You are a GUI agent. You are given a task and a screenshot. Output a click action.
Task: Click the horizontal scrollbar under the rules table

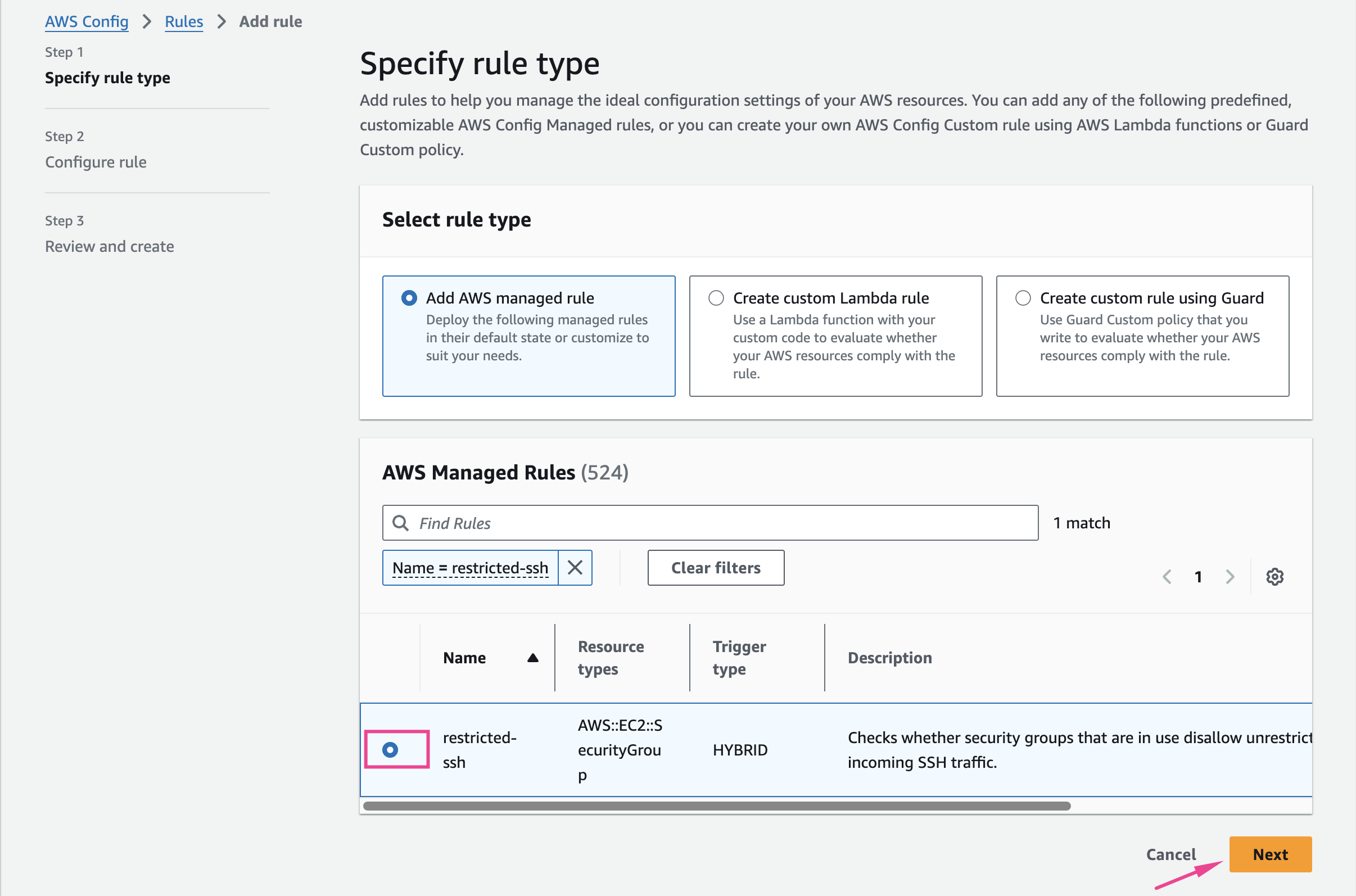(x=717, y=806)
